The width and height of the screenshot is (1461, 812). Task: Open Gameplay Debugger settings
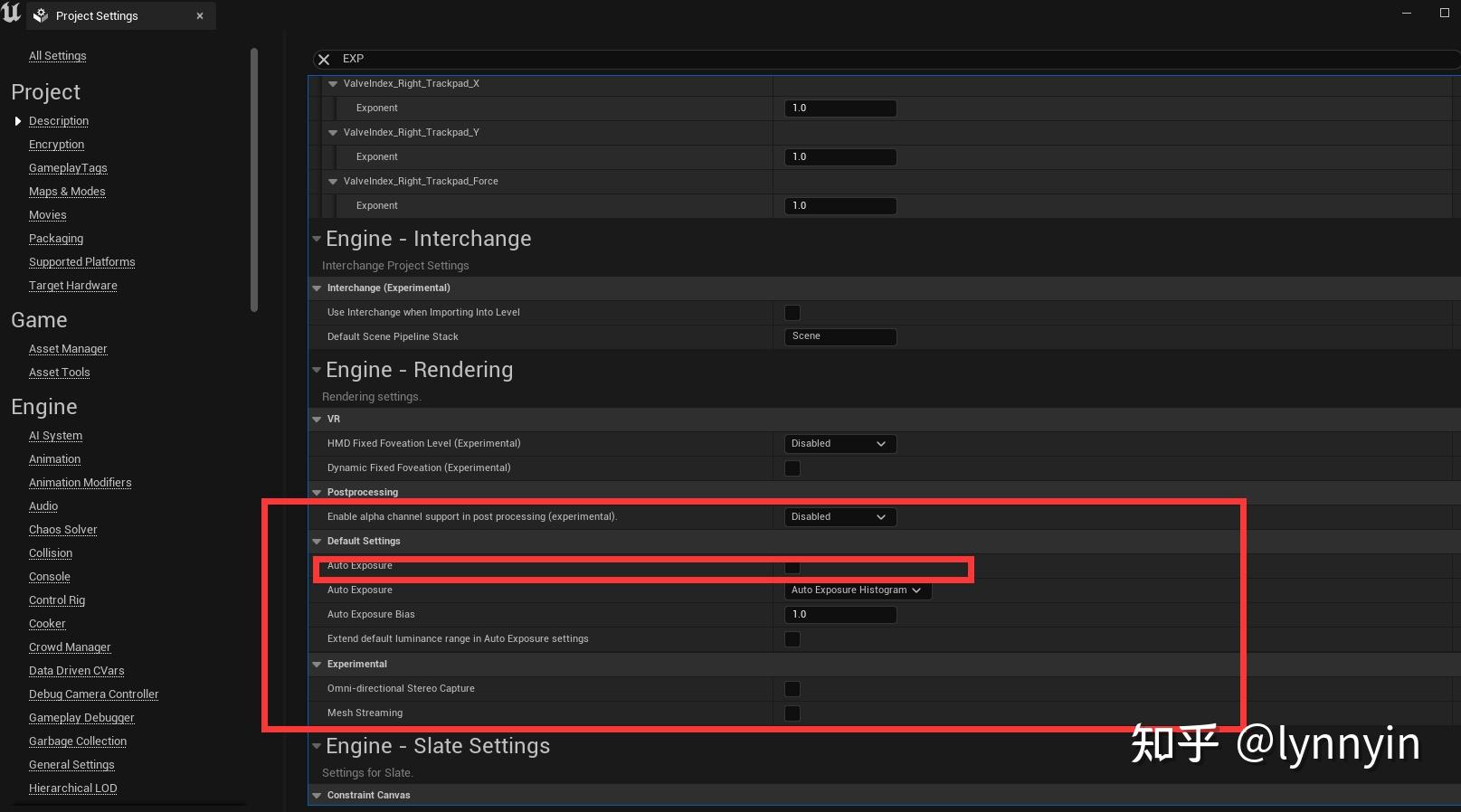tap(81, 718)
